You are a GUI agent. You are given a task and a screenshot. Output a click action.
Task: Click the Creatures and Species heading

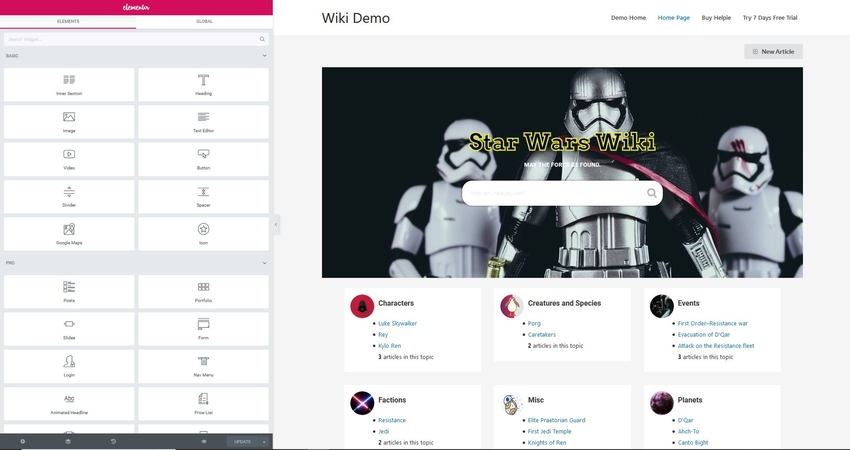pyautogui.click(x=564, y=303)
